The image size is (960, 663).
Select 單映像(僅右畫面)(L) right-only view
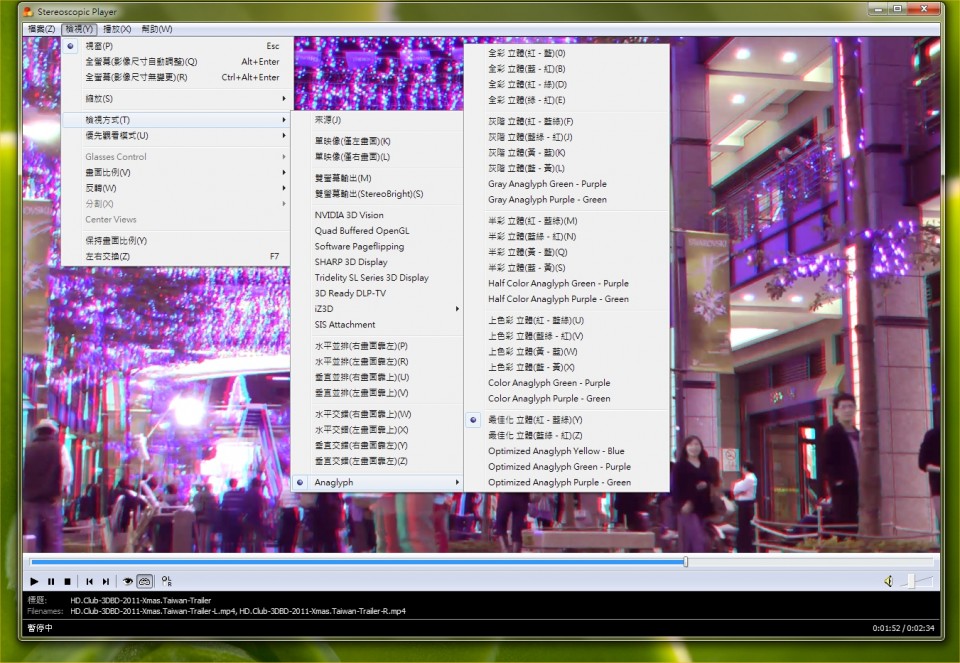pos(377,157)
